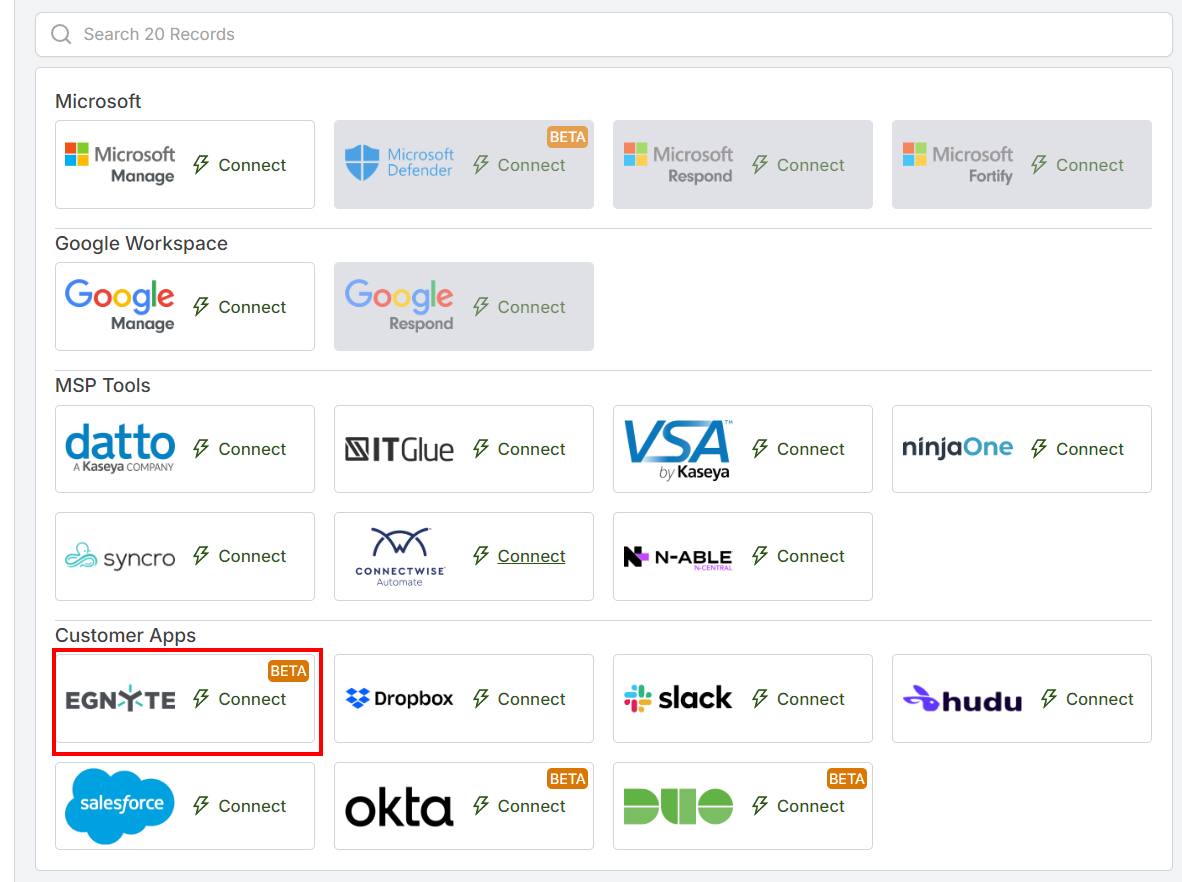
Task: Click the Dropbox logo
Action: (x=400, y=699)
